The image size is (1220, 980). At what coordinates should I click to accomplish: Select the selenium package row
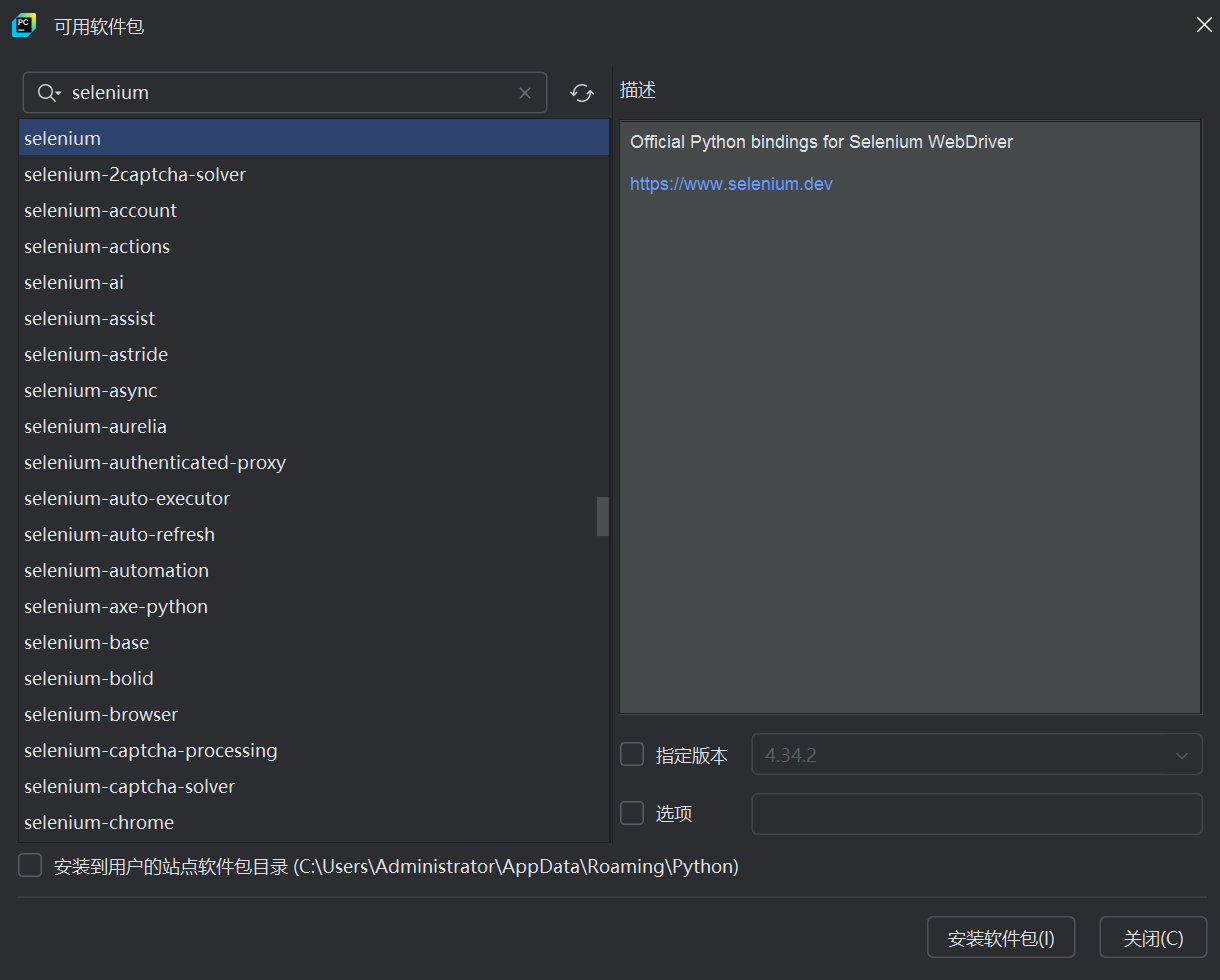pyautogui.click(x=314, y=138)
